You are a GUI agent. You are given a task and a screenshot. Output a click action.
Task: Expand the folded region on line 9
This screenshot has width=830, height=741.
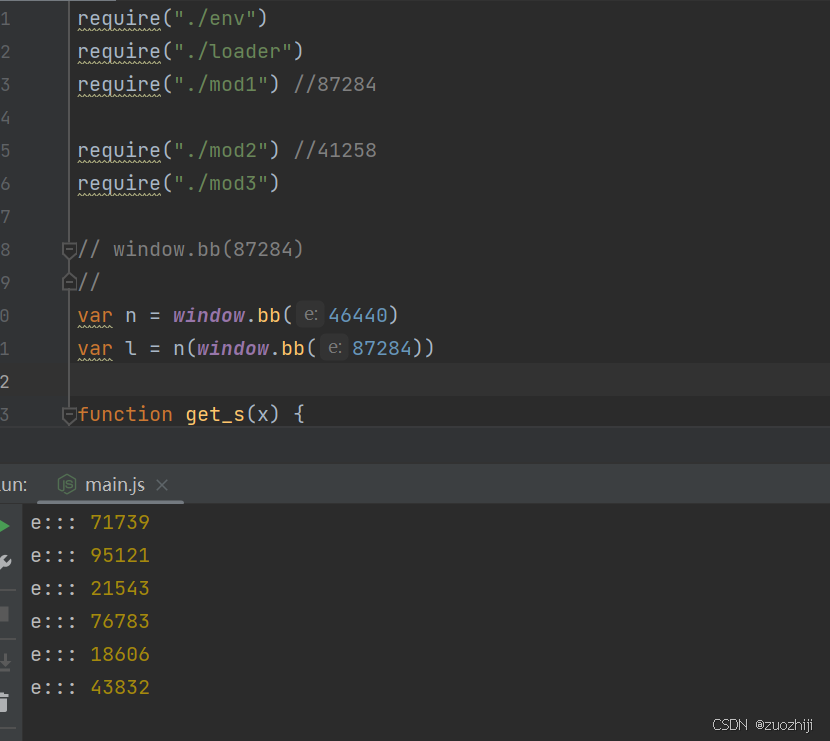coord(68,282)
